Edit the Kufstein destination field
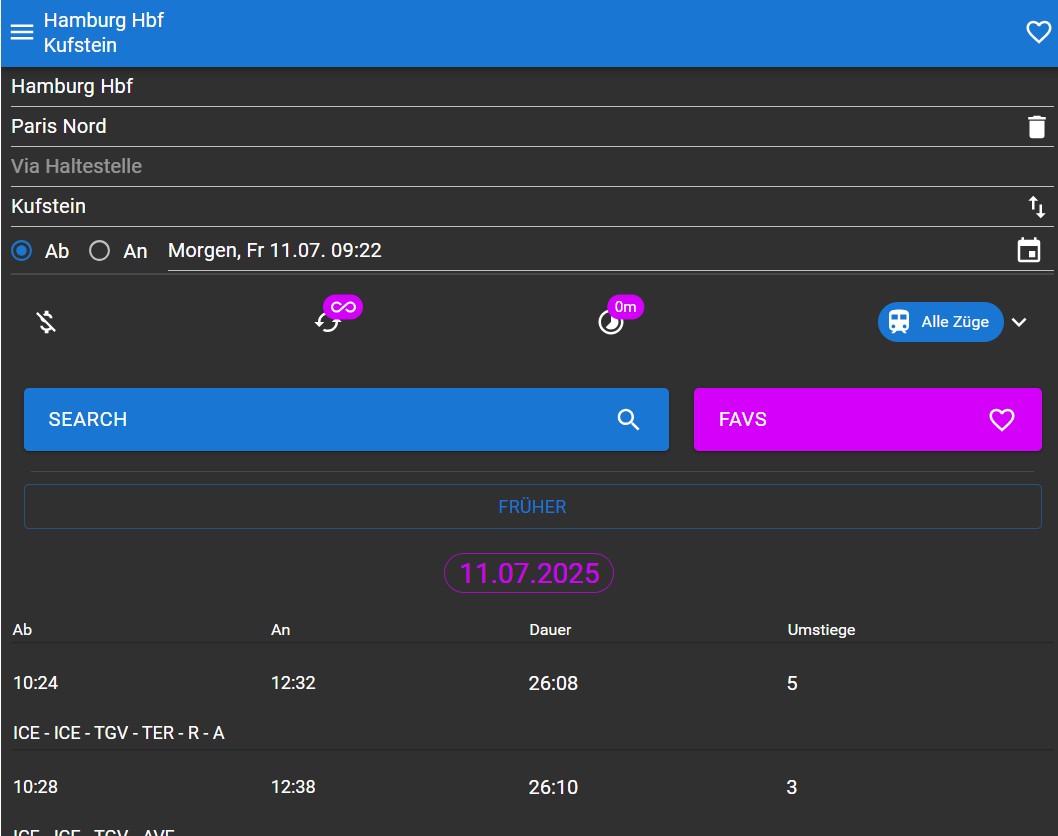Viewport: 1058px width, 836px height. [516, 206]
